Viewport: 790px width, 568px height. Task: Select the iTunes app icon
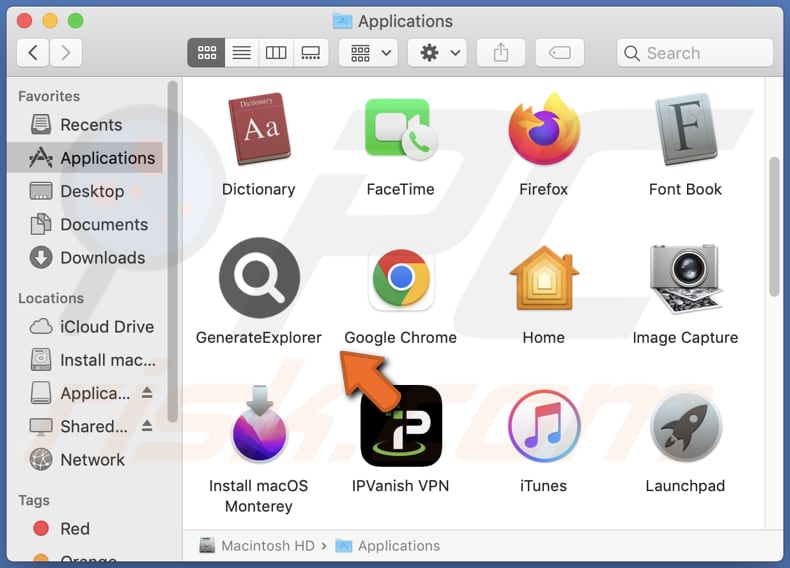coord(544,426)
